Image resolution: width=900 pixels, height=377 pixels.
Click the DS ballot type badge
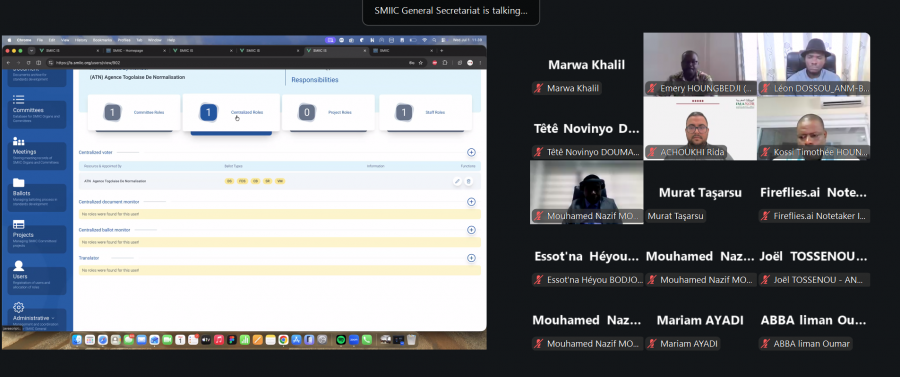point(229,181)
